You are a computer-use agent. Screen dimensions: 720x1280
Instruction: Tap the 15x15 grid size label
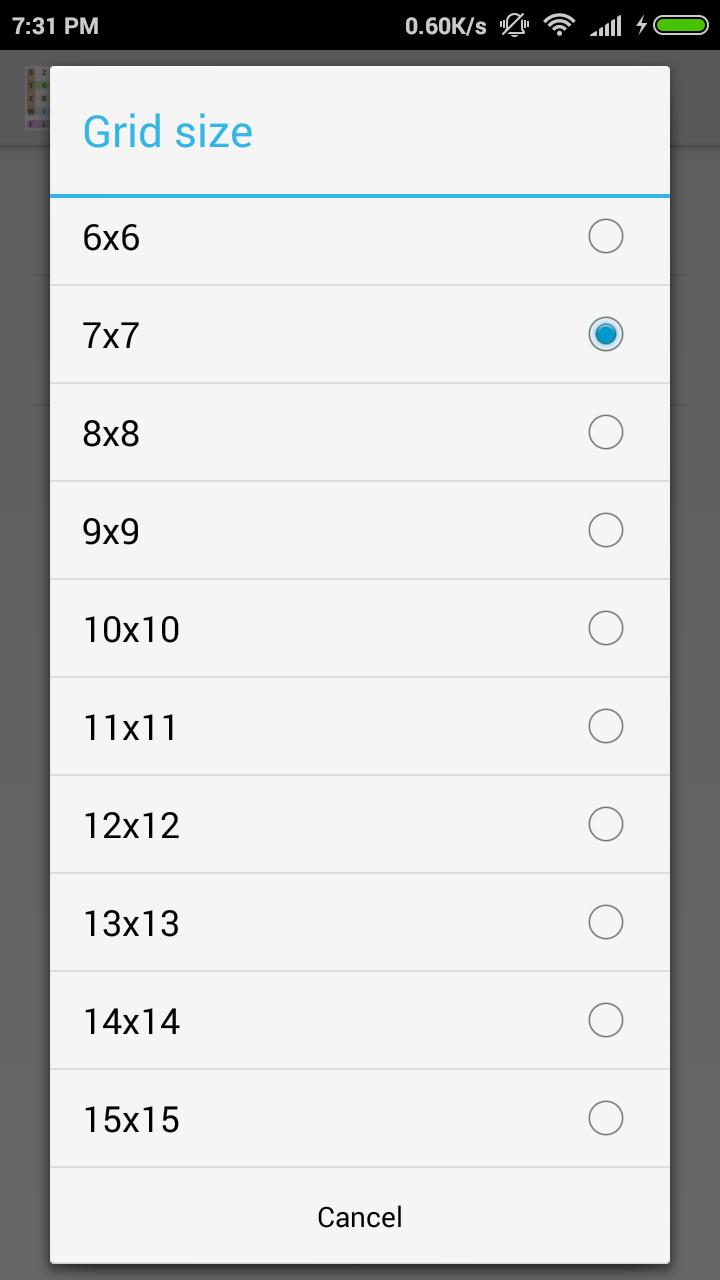coord(131,1120)
